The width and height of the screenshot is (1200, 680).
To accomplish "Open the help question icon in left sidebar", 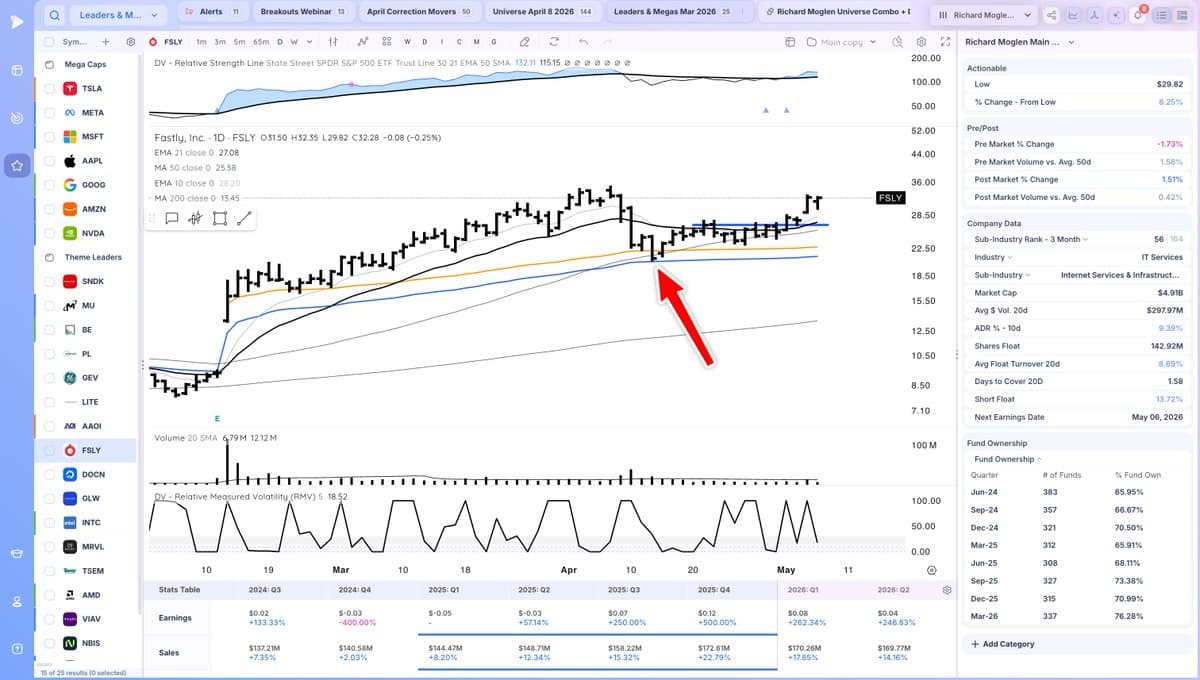I will tap(17, 649).
